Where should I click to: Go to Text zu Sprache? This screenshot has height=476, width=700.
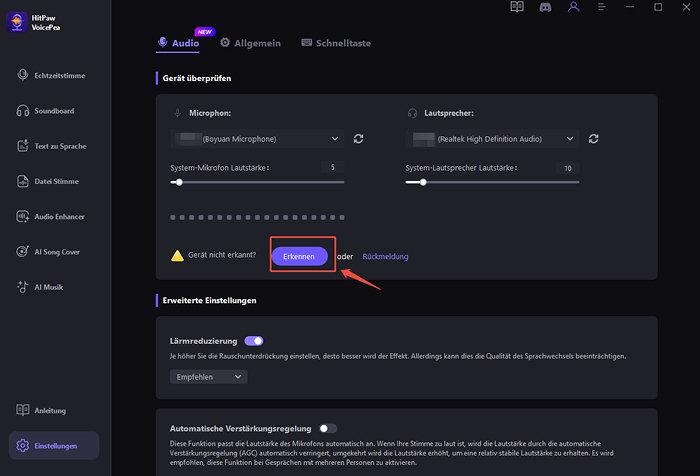coord(54,146)
